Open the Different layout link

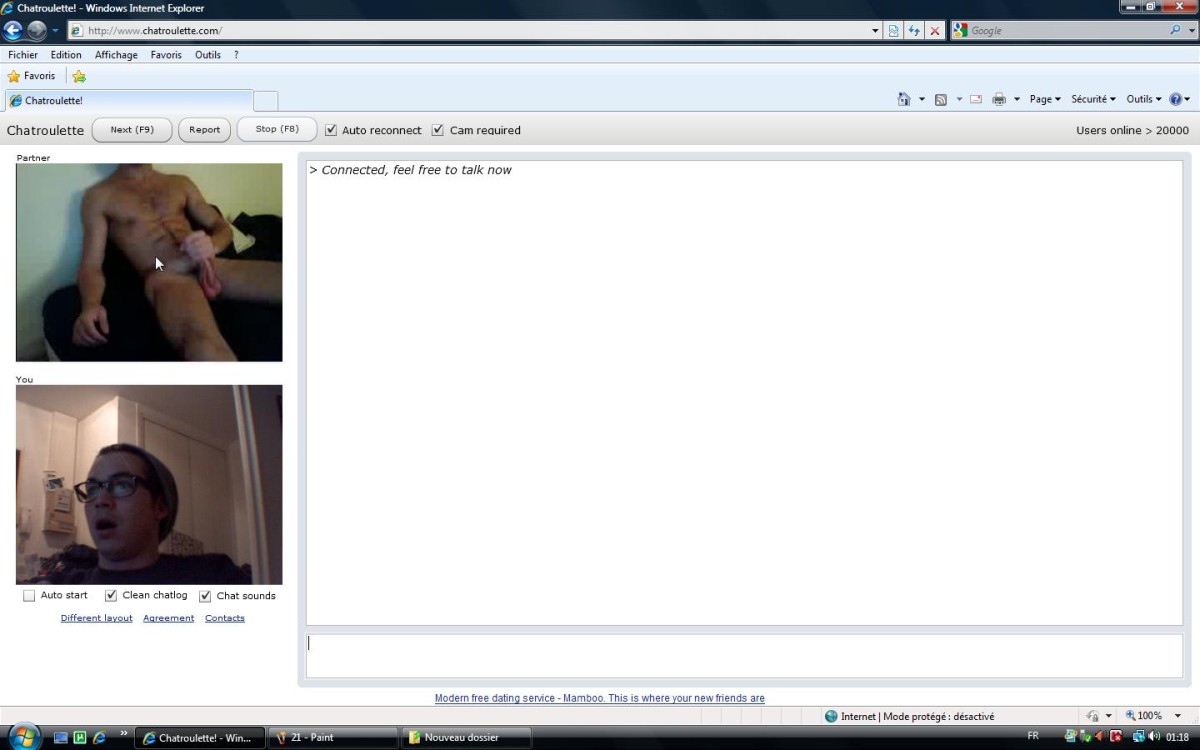(97, 618)
